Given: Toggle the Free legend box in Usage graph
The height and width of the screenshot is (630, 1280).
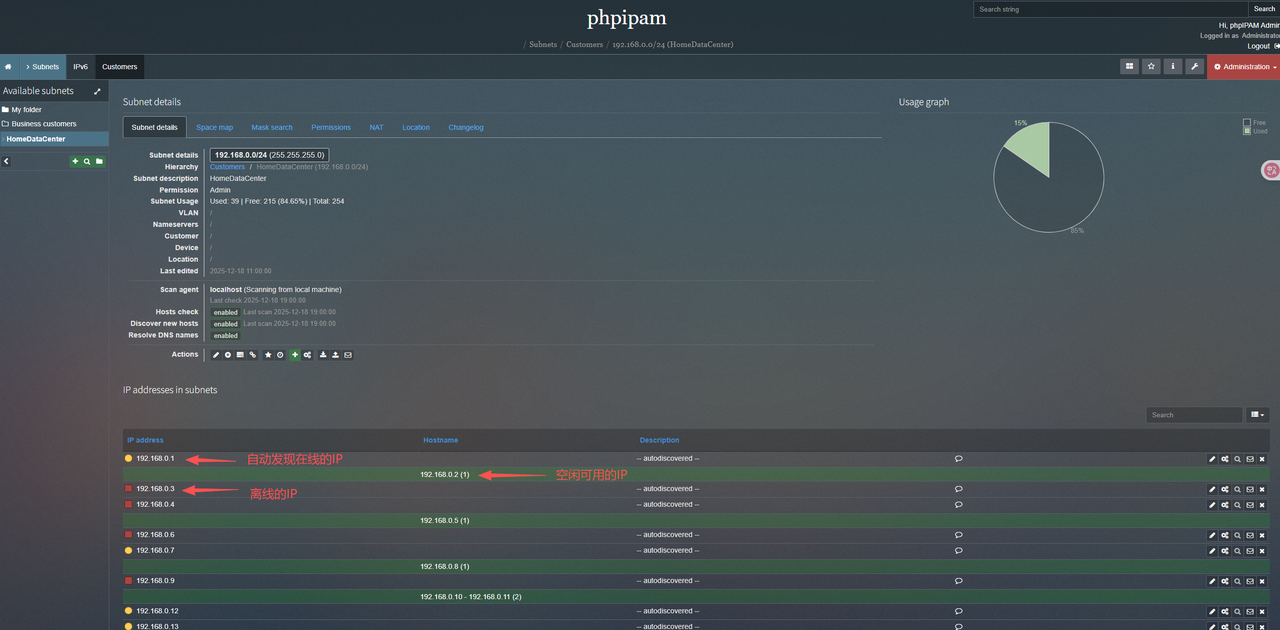Looking at the screenshot, I should [x=1247, y=123].
